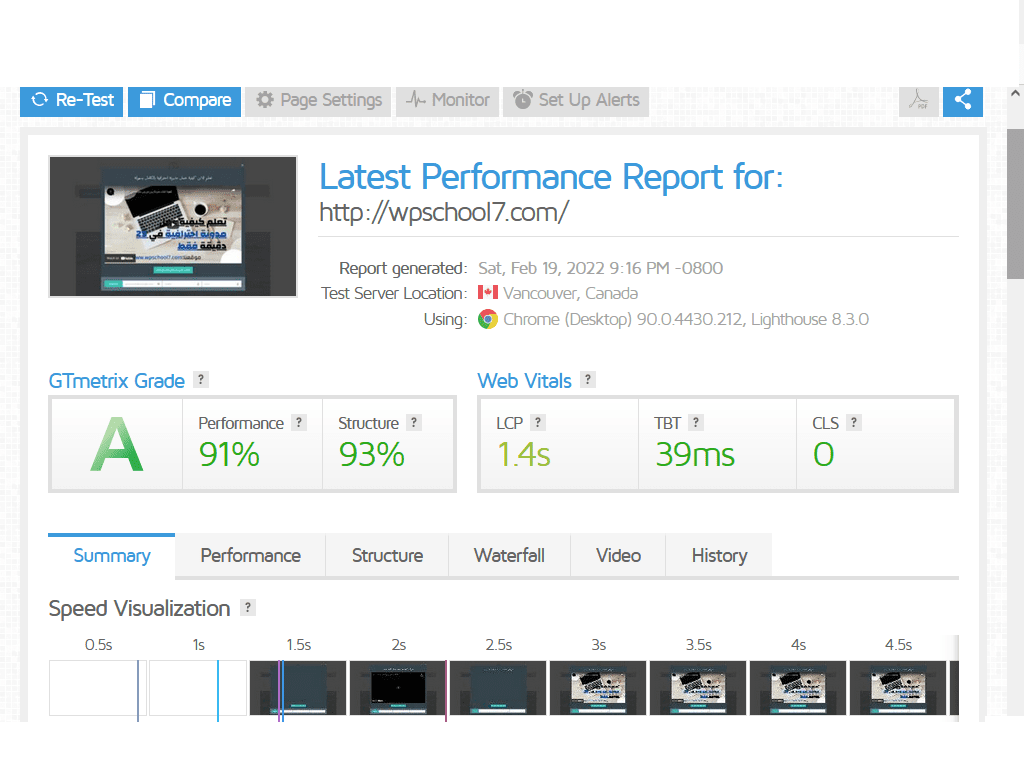The width and height of the screenshot is (1024, 768).
Task: Click the CLS help question mark
Action: pyautogui.click(x=854, y=423)
